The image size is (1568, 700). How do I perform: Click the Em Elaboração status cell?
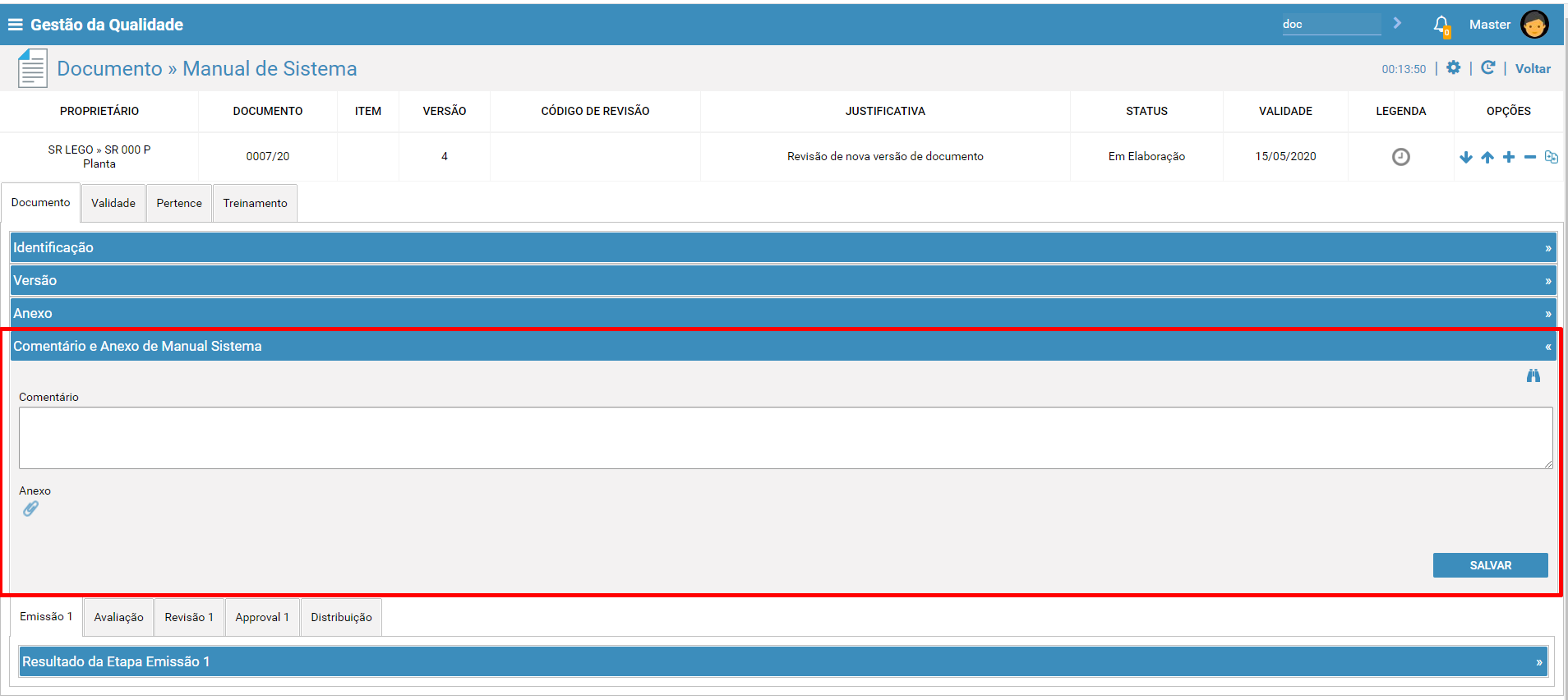(x=1146, y=156)
